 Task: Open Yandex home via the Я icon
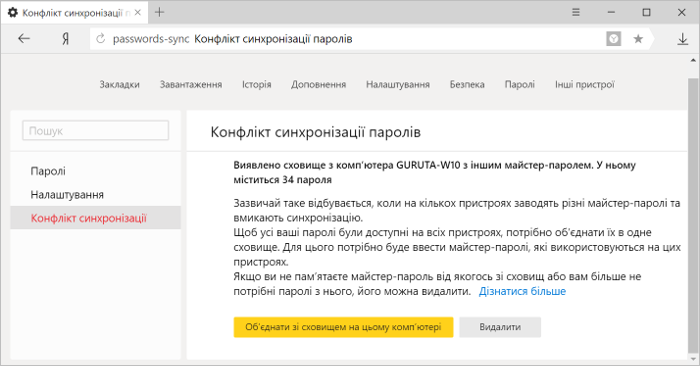tap(66, 39)
